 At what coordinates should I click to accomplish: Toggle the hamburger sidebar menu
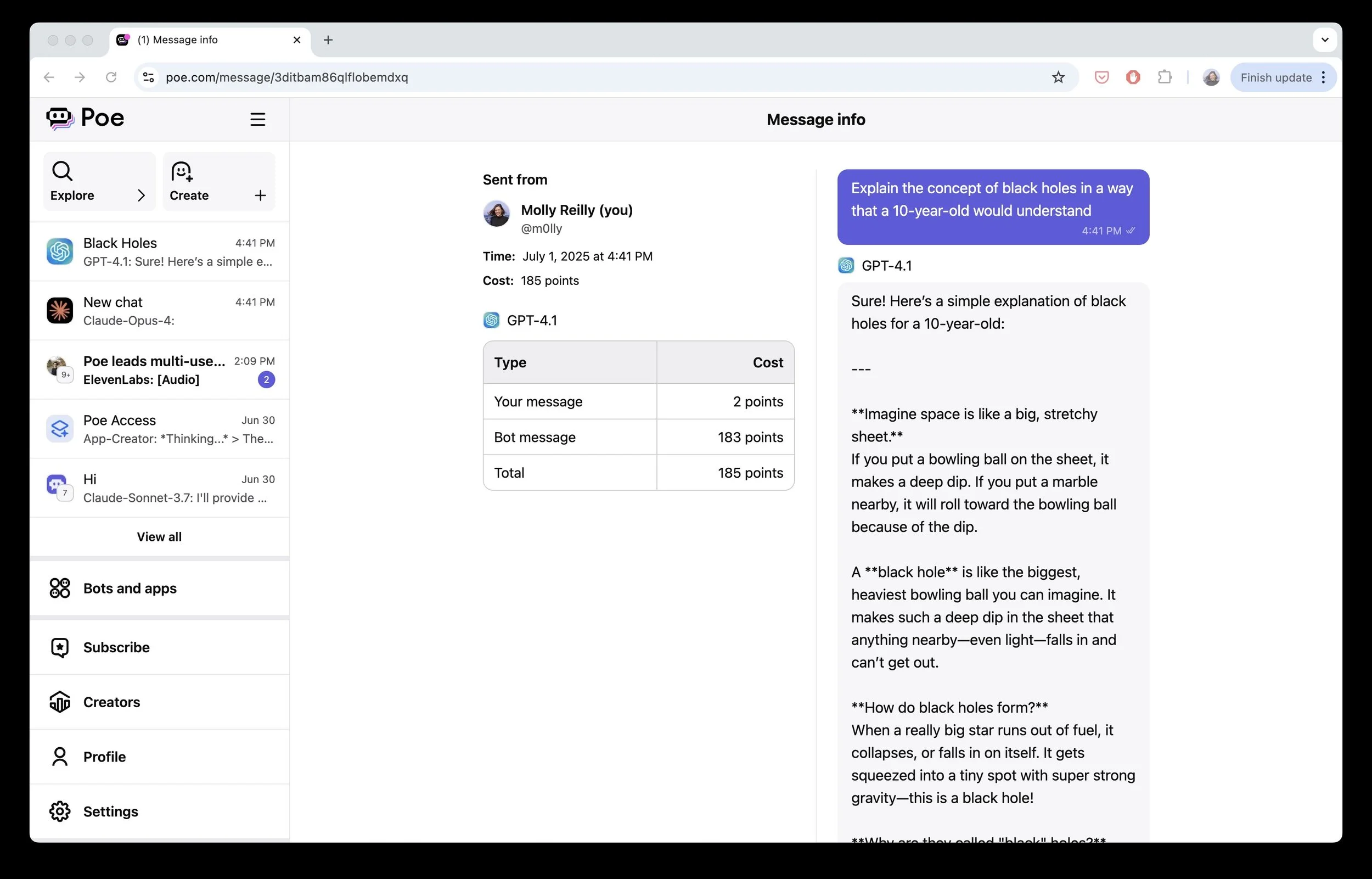tap(257, 119)
